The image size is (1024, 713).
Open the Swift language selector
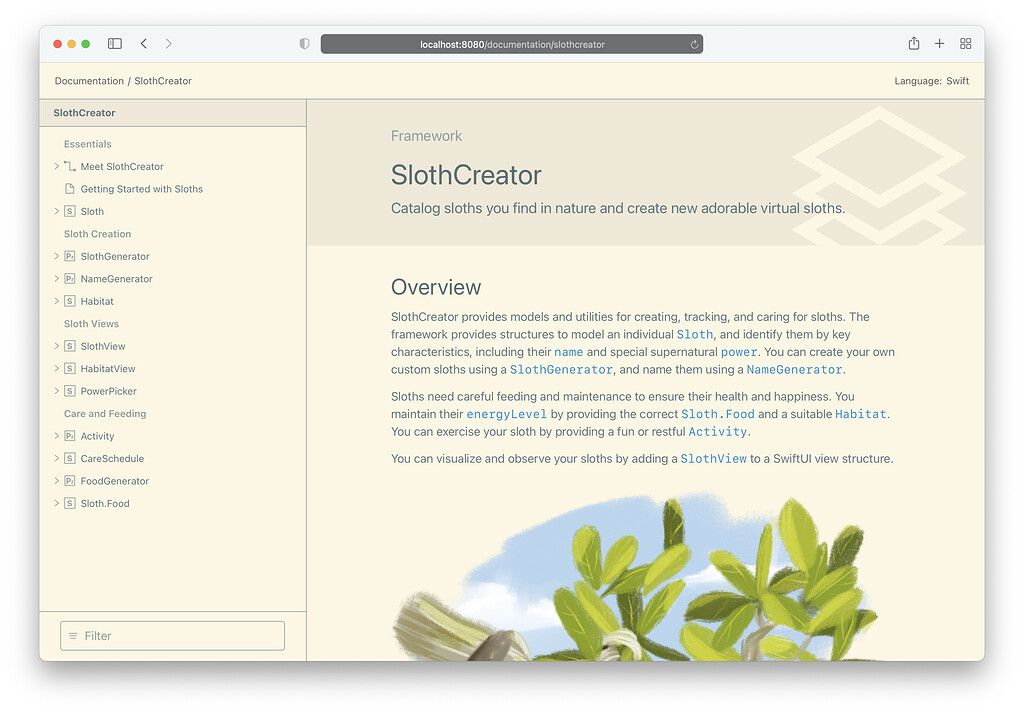point(957,80)
